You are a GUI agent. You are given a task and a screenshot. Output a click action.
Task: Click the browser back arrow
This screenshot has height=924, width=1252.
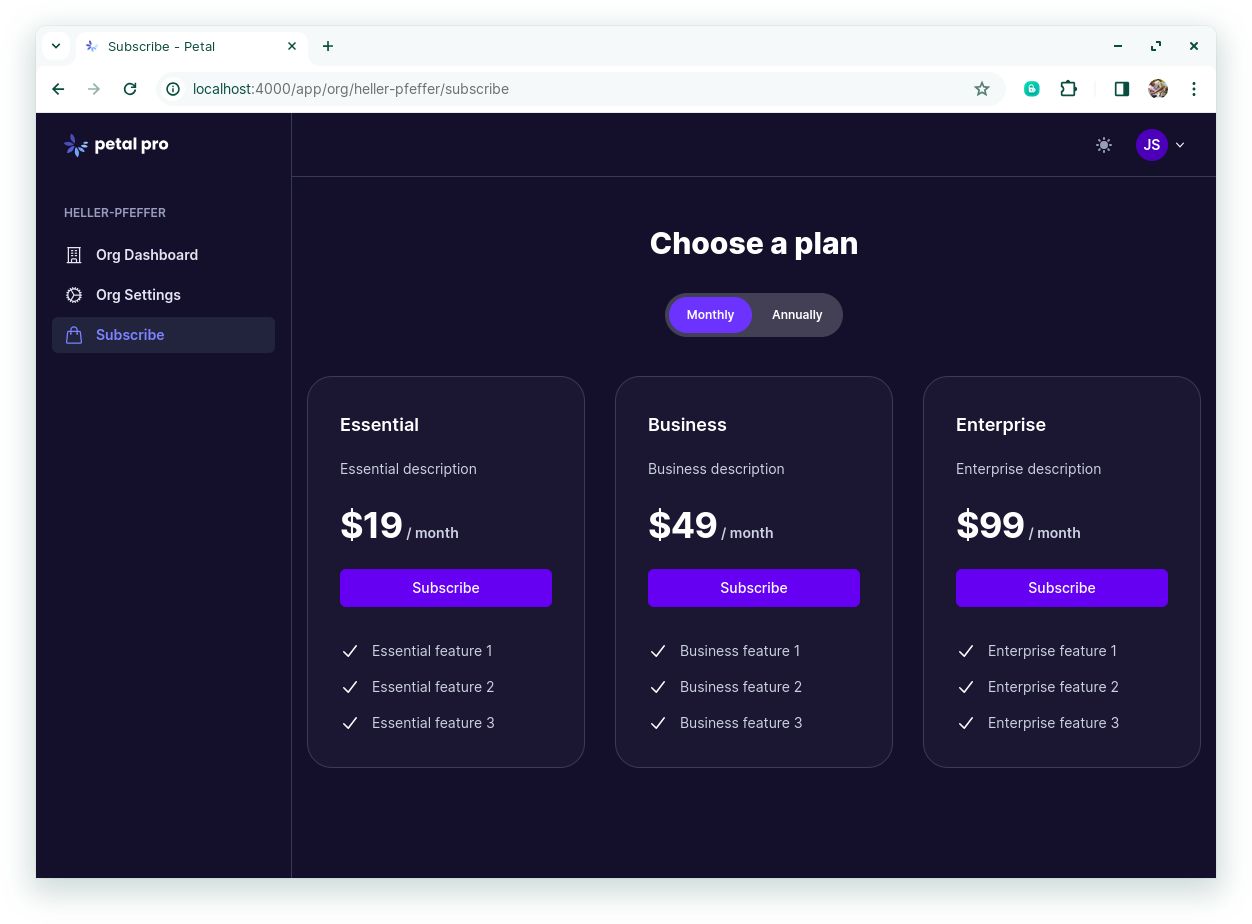[x=58, y=89]
